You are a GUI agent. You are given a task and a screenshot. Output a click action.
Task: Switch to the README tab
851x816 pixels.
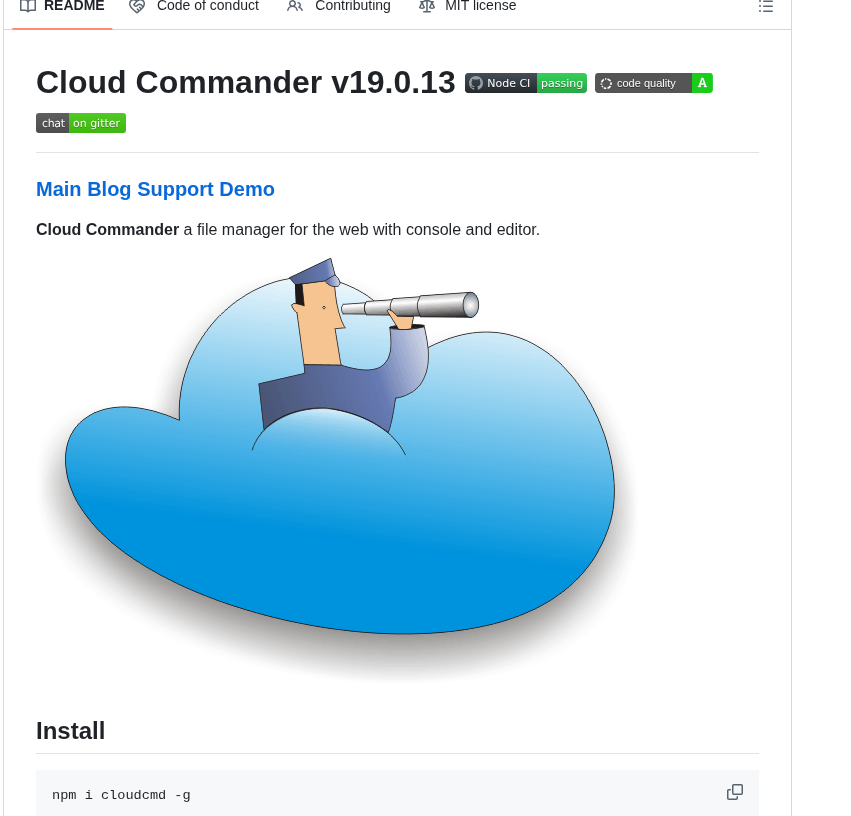[62, 6]
